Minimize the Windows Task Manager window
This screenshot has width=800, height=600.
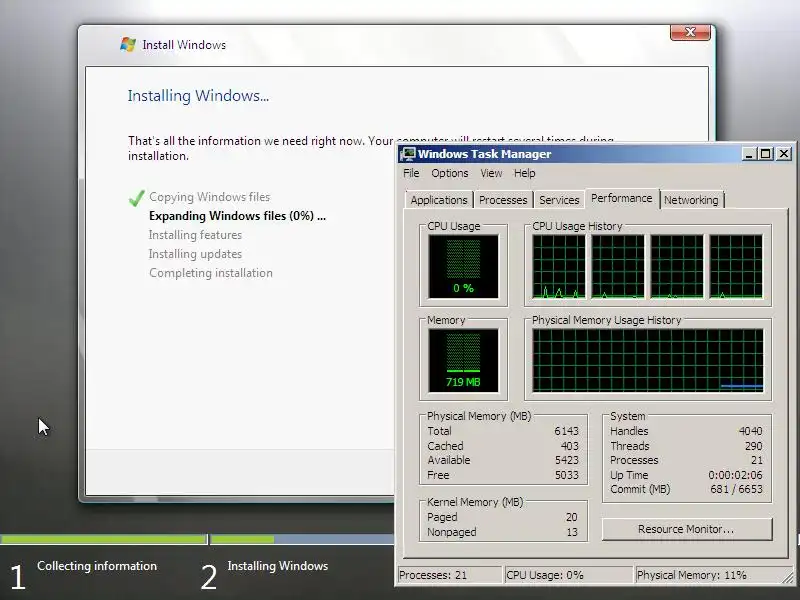pos(748,154)
